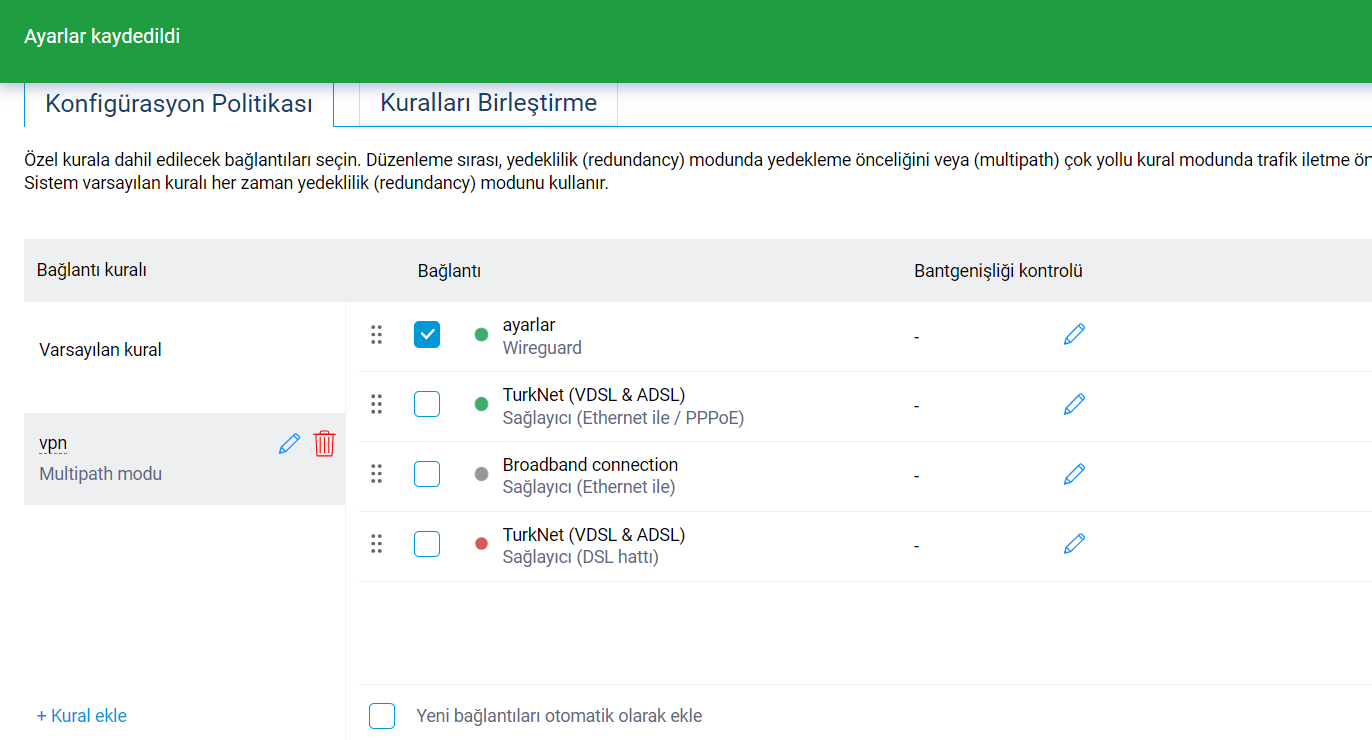Grab drag handle of ayarlar connection
Image resolution: width=1372 pixels, height=740 pixels.
coord(377,335)
